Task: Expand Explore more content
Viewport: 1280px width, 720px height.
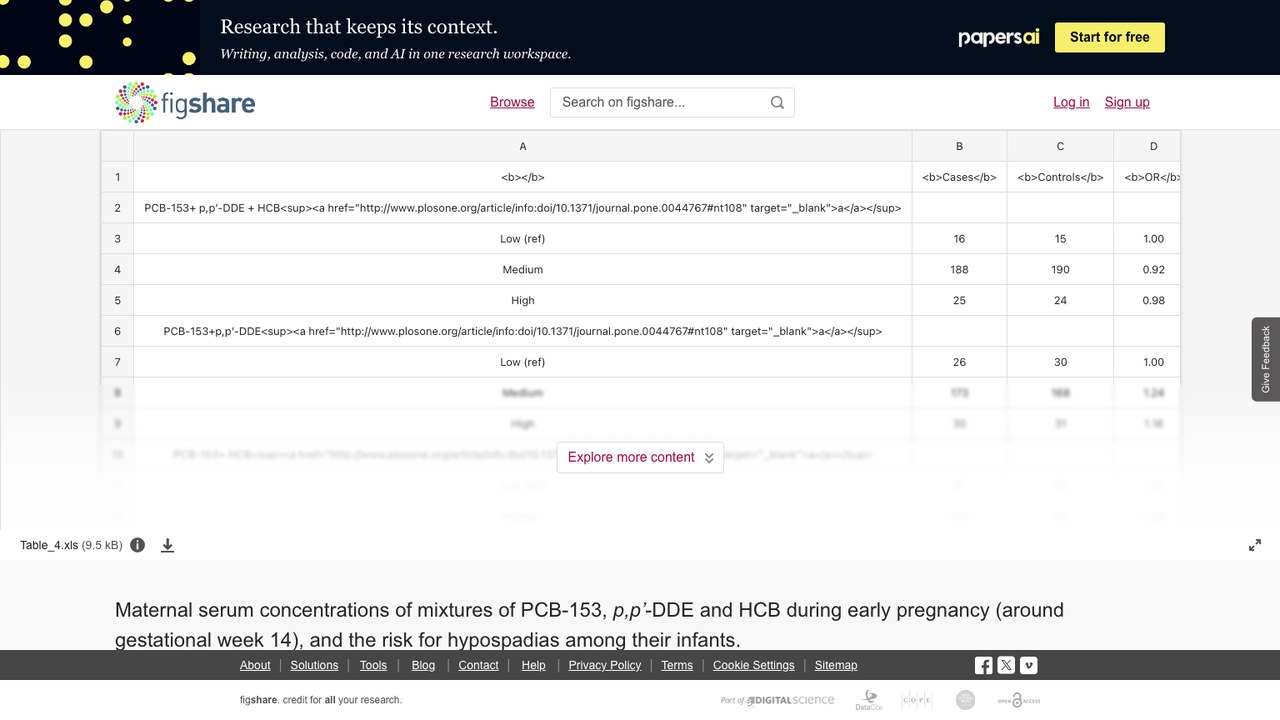Action: click(640, 457)
